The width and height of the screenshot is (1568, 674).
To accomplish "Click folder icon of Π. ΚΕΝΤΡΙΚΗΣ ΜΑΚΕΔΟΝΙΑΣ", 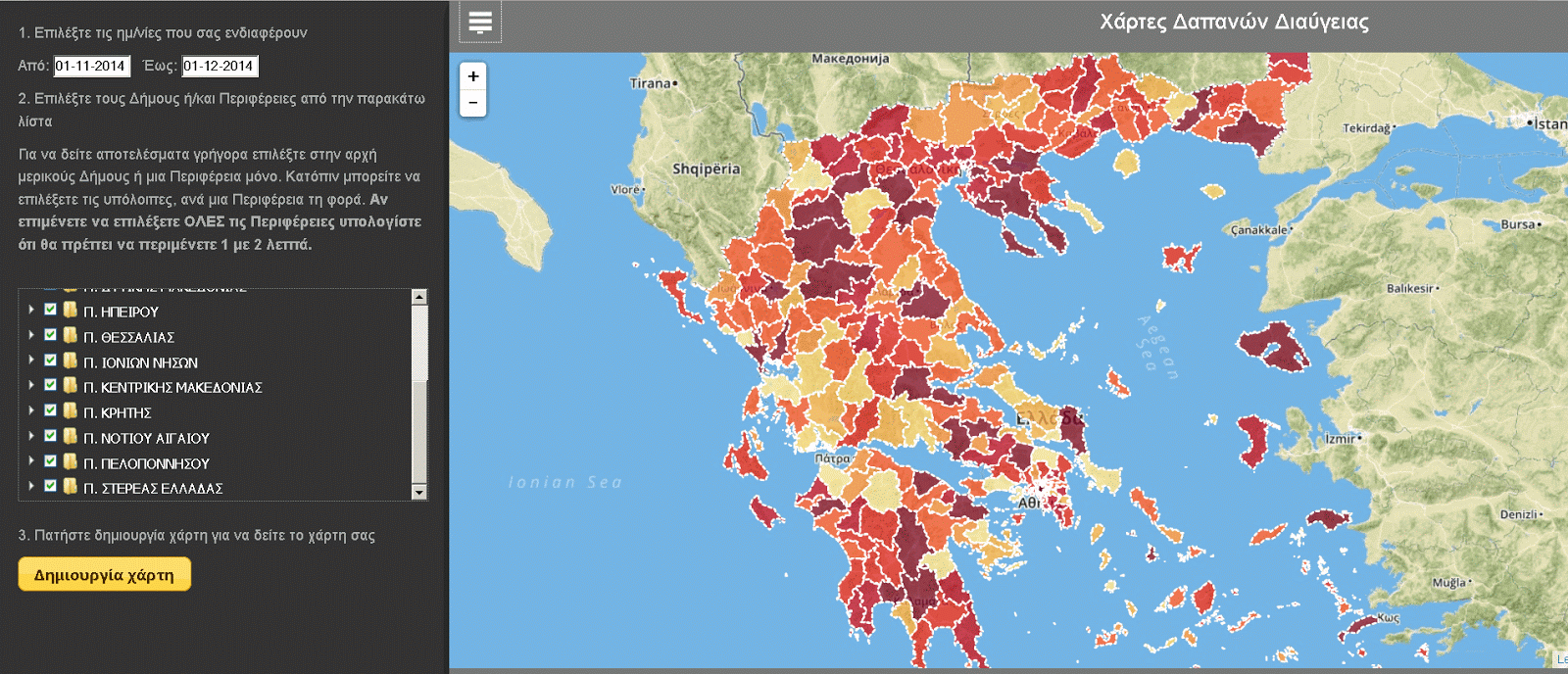I will pos(71,386).
